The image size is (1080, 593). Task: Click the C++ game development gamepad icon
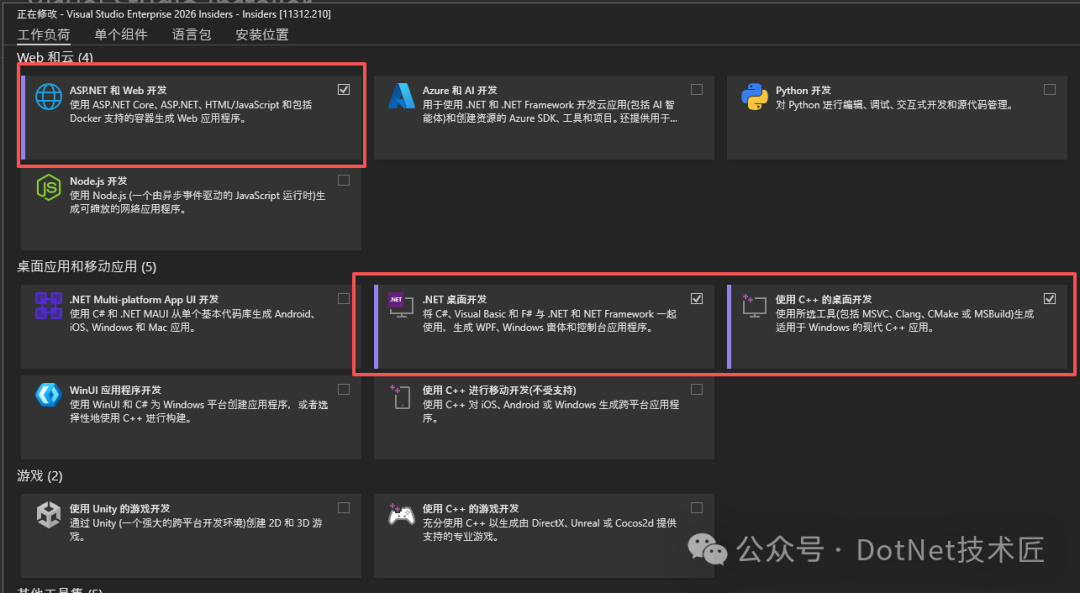(x=401, y=514)
